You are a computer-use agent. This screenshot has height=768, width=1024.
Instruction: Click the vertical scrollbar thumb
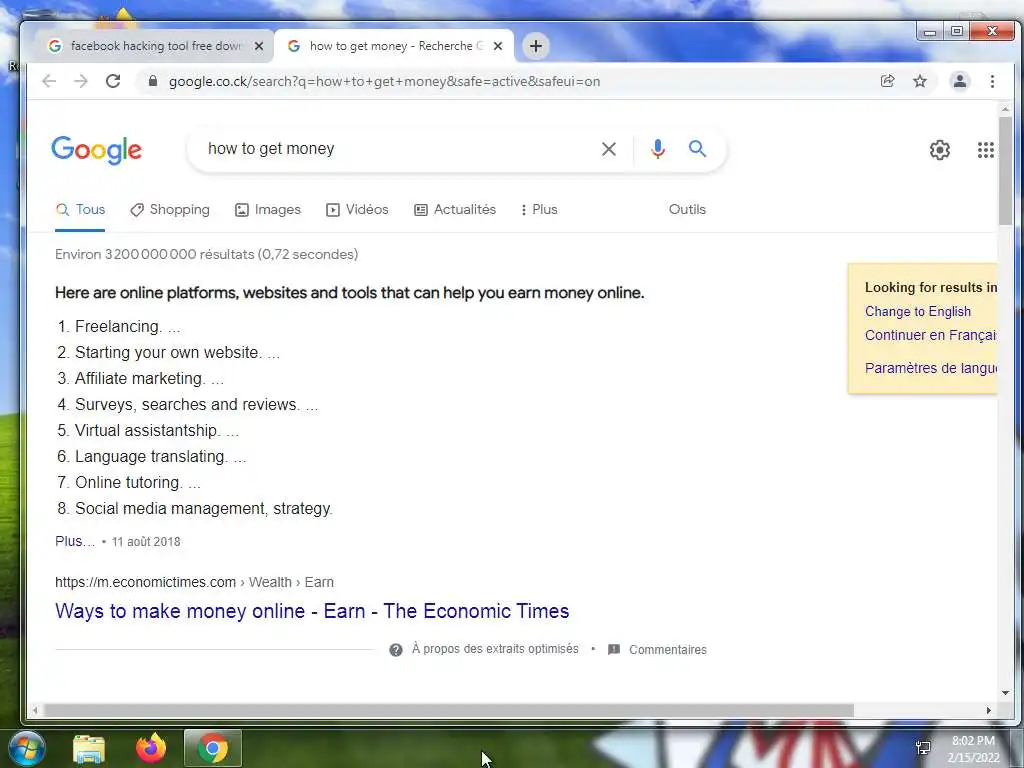pos(1004,171)
